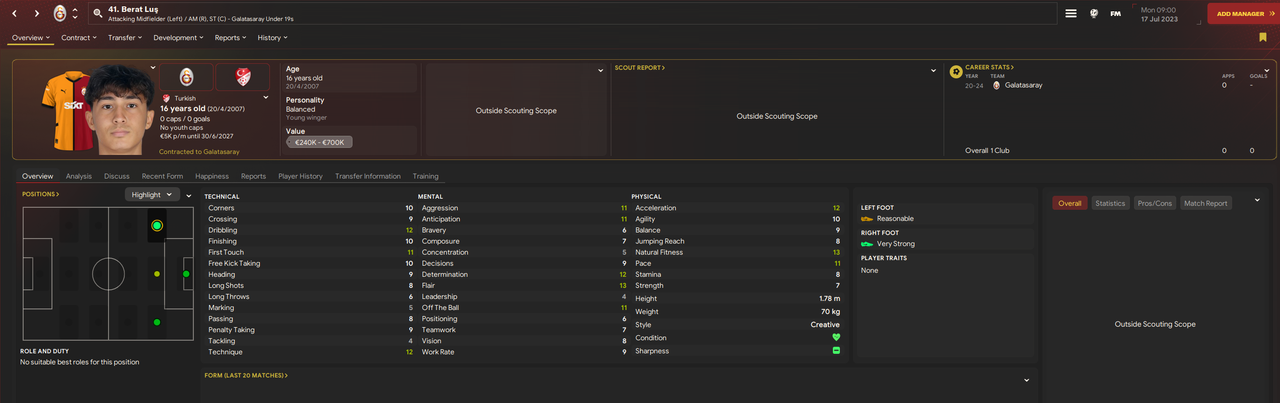This screenshot has height=403, width=1280.
Task: Expand the chevron beside Highlight dropdown
Action: [x=189, y=196]
